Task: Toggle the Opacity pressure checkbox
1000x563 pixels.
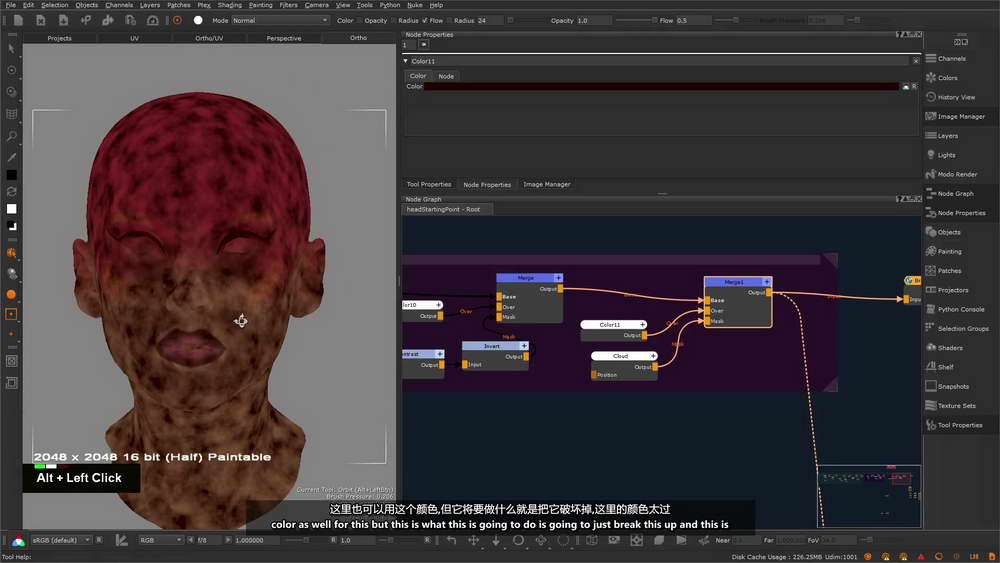Action: [x=393, y=20]
